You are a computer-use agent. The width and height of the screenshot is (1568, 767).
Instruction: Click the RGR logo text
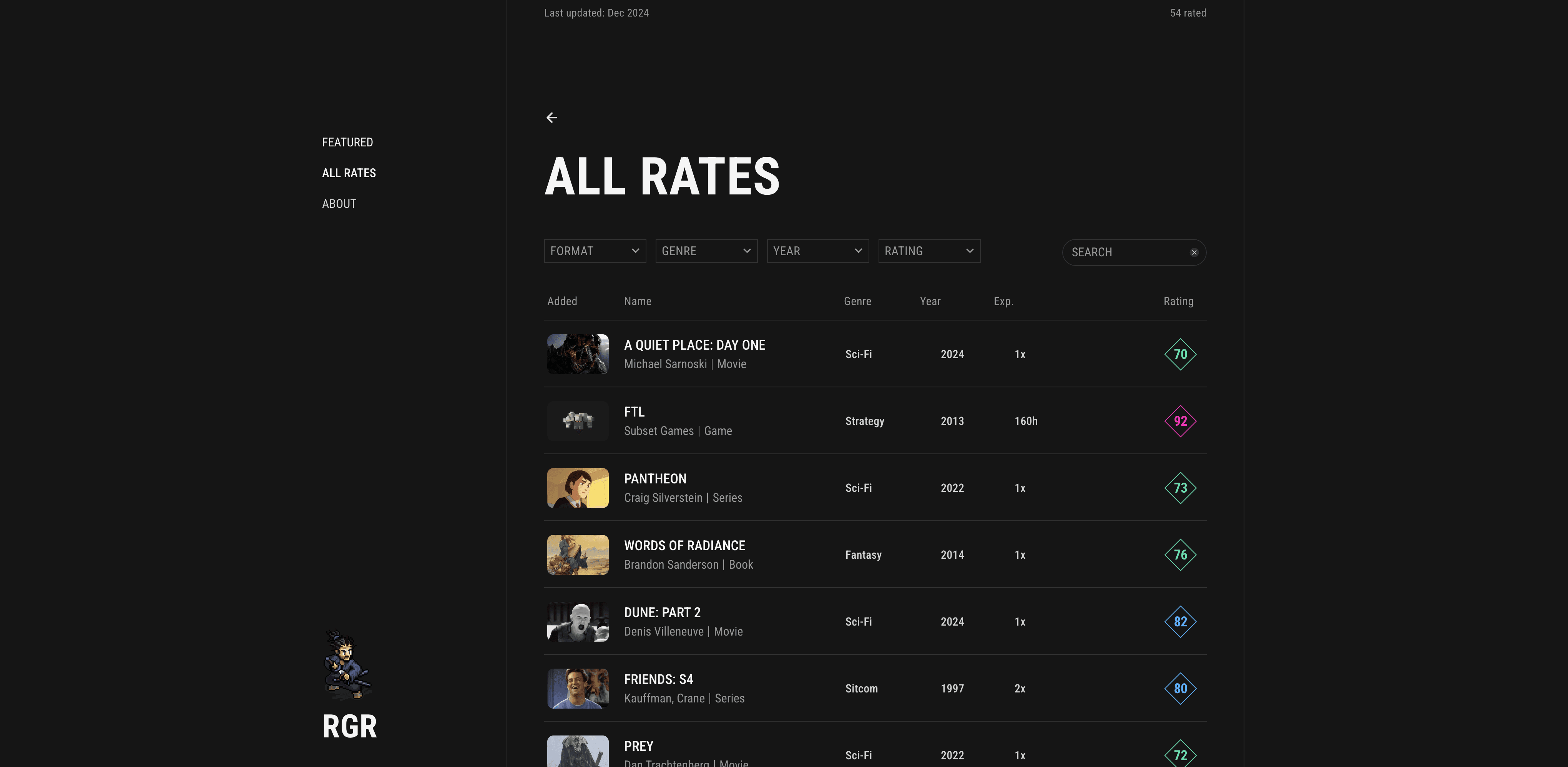click(349, 726)
